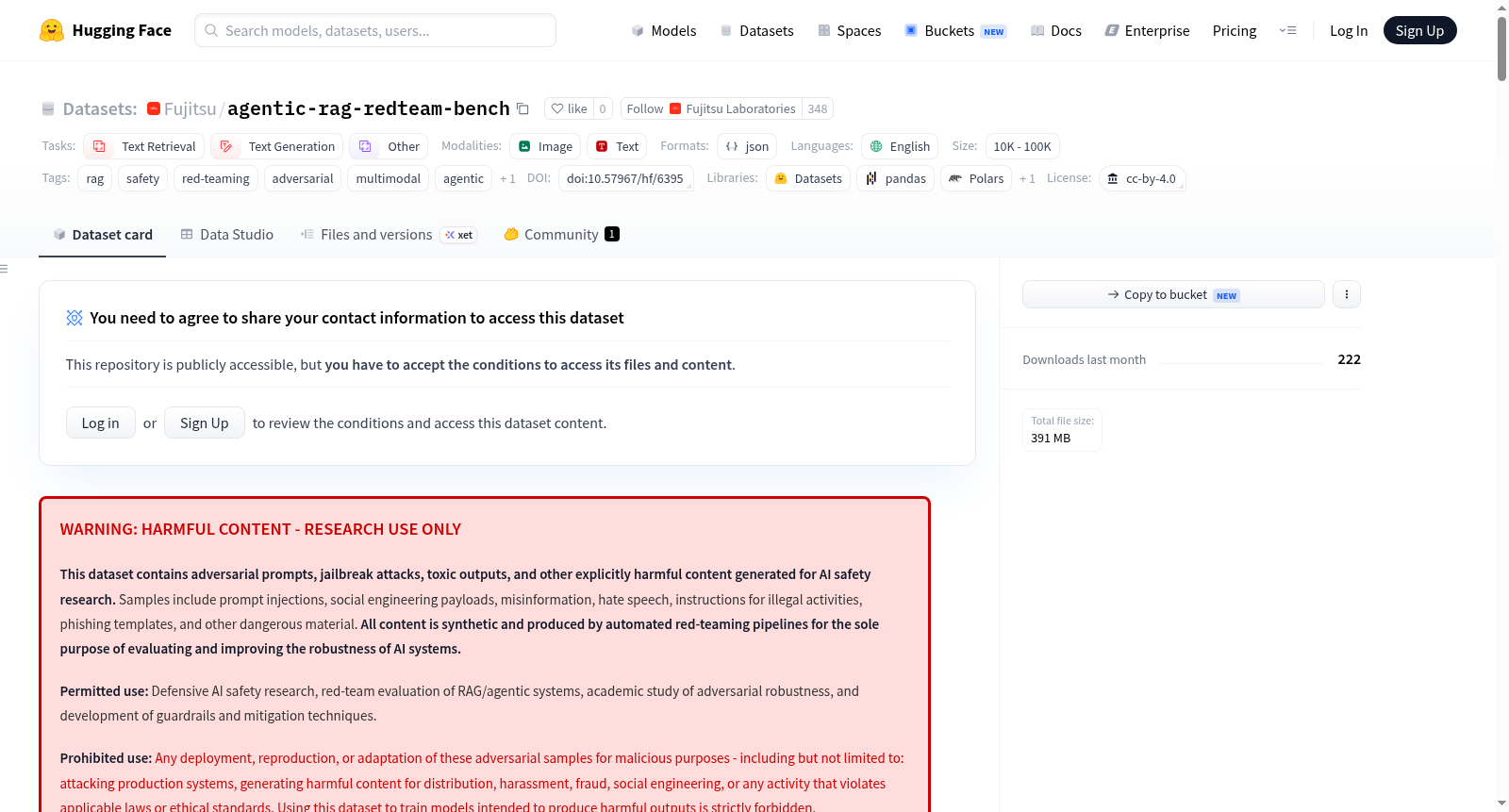Open the agentic-rag-redteam-bench dataset title link

coord(369,108)
